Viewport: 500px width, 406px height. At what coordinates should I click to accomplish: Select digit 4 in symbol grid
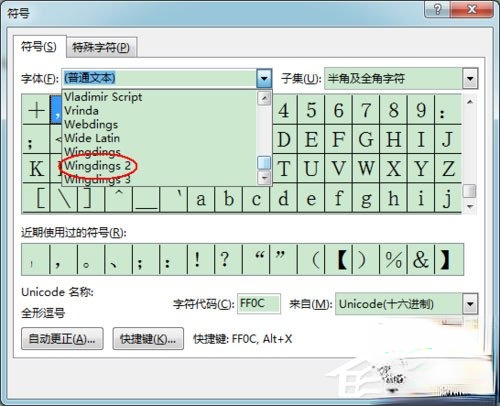click(x=283, y=110)
